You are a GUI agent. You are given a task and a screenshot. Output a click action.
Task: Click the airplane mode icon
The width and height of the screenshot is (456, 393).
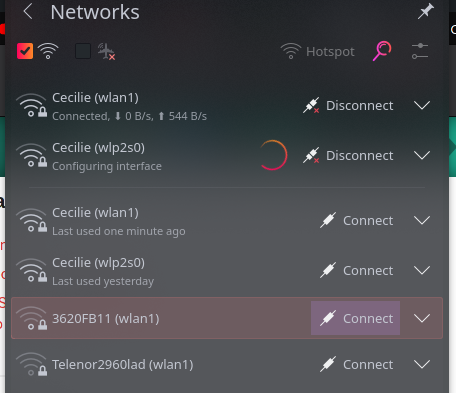tap(106, 51)
